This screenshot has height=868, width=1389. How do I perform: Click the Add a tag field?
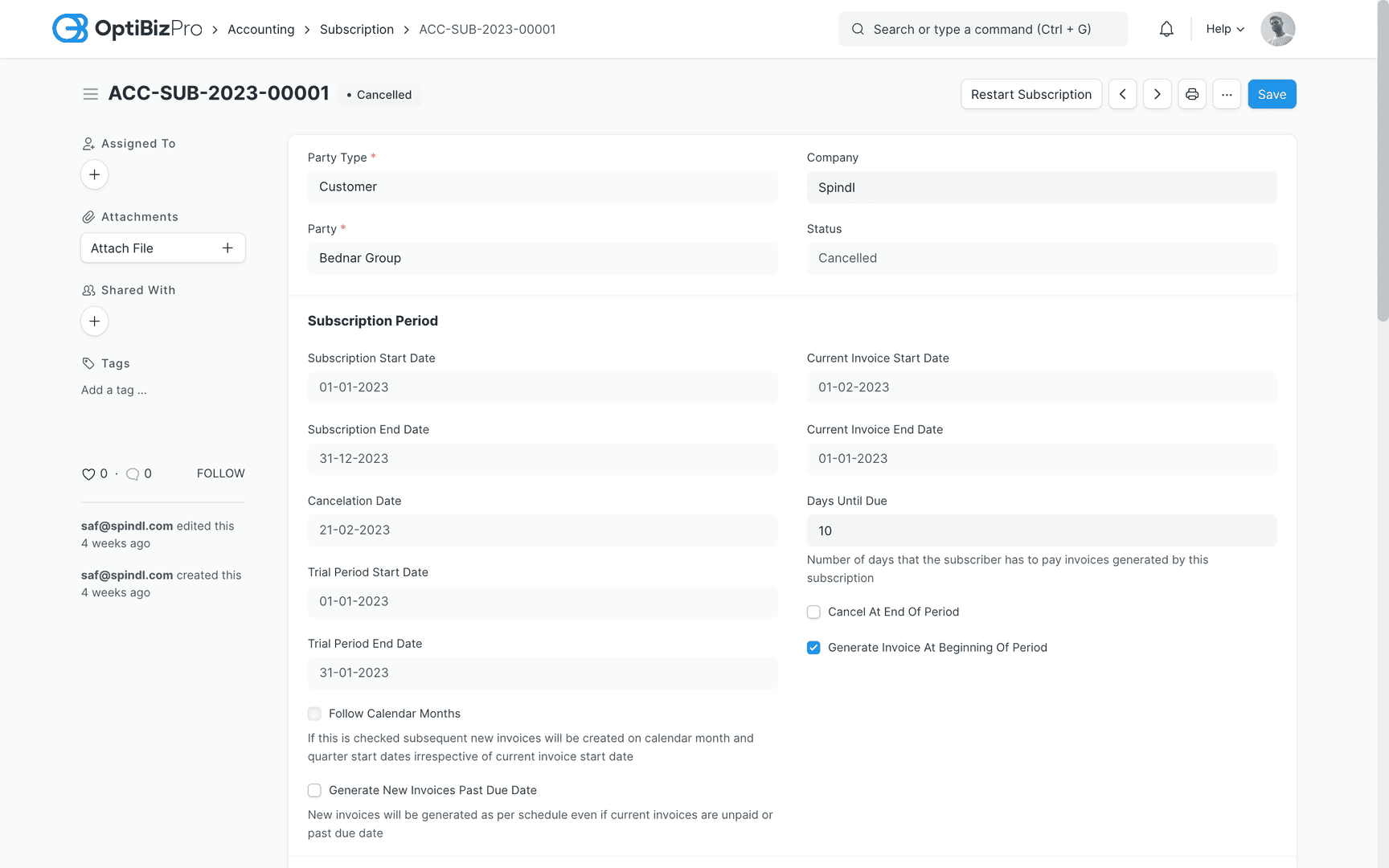coord(113,390)
